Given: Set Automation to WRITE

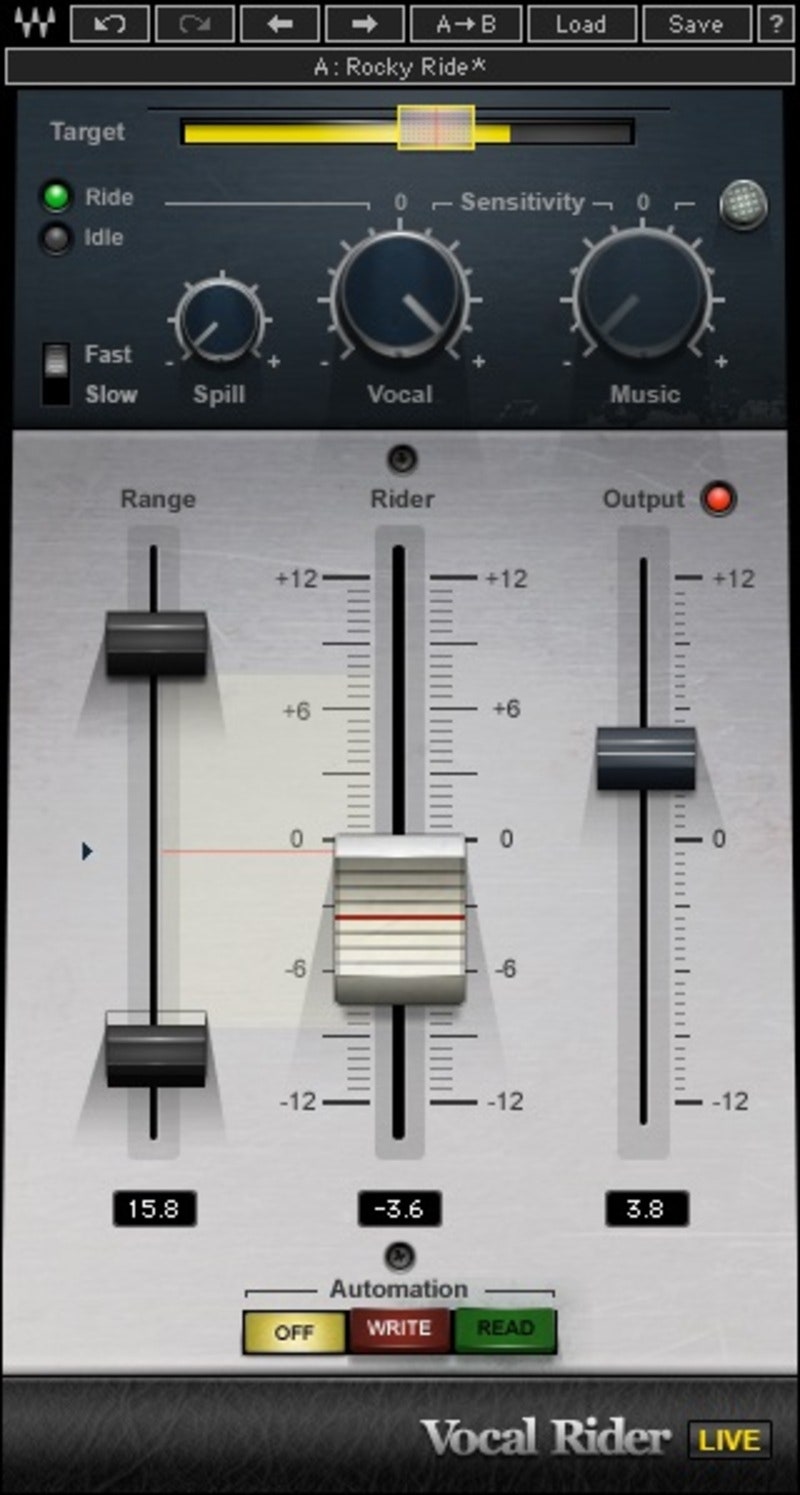Looking at the screenshot, I should click(399, 1329).
